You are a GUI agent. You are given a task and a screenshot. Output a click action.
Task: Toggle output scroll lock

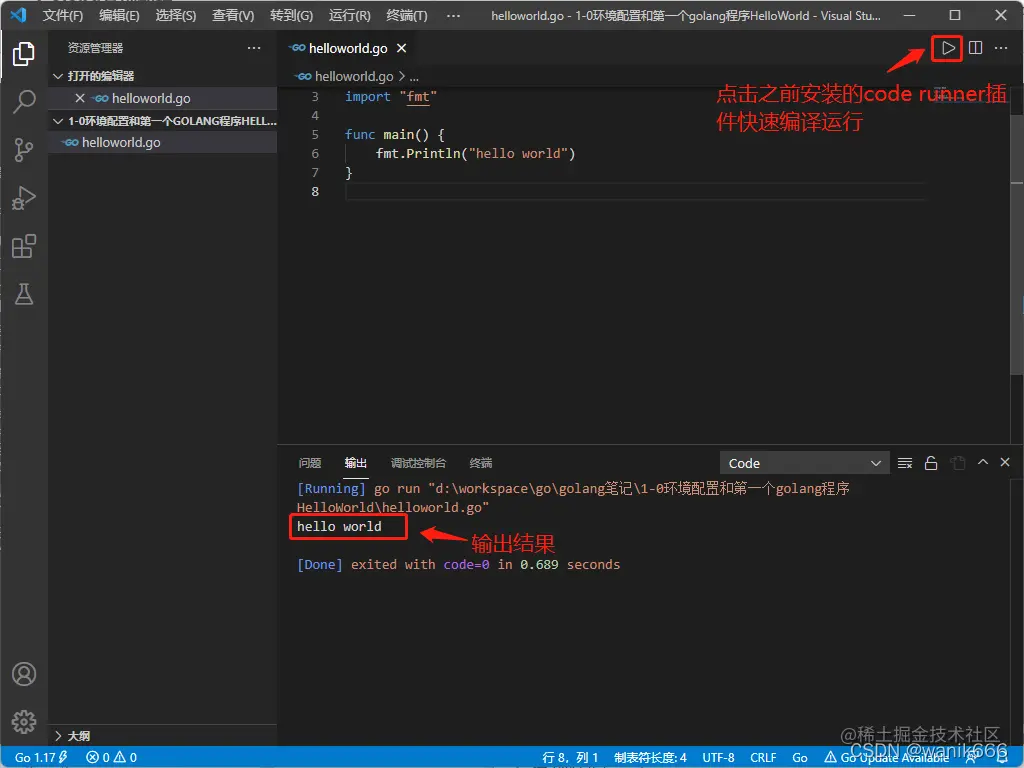pos(931,463)
